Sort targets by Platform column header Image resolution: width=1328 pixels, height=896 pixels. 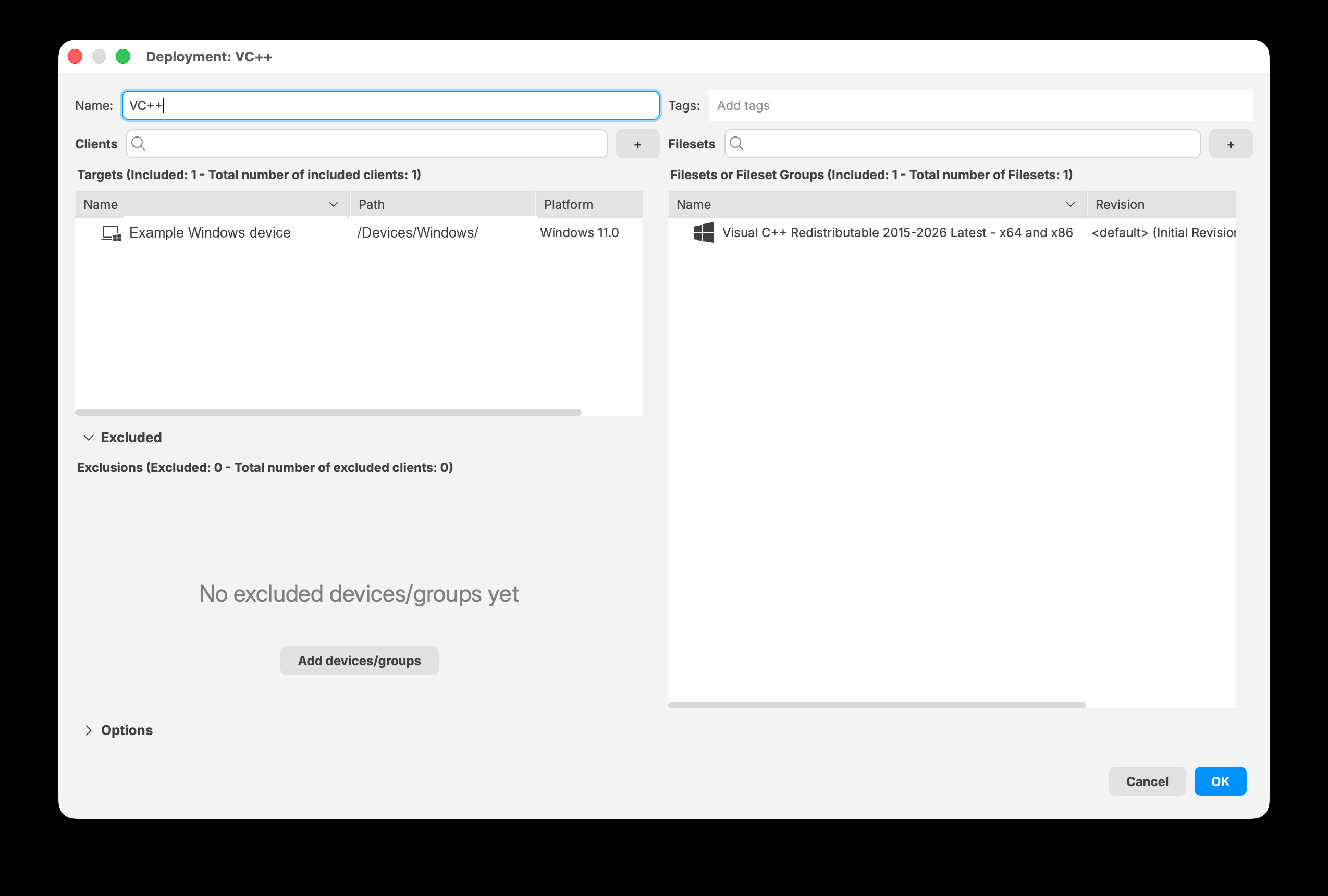pos(589,204)
